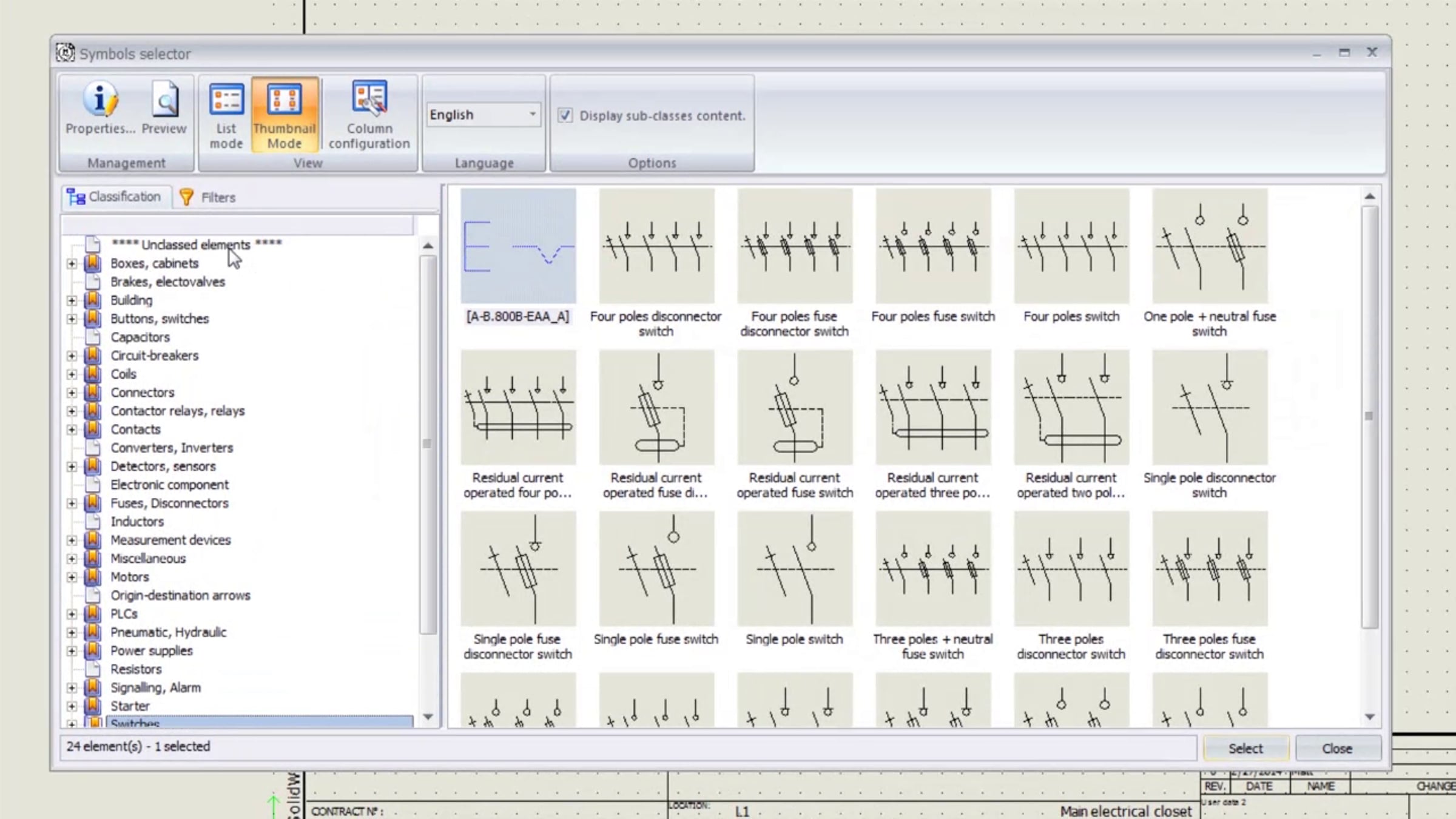Select Residual current operated fuse disconnector symbol
The image size is (1456, 819).
(656, 407)
